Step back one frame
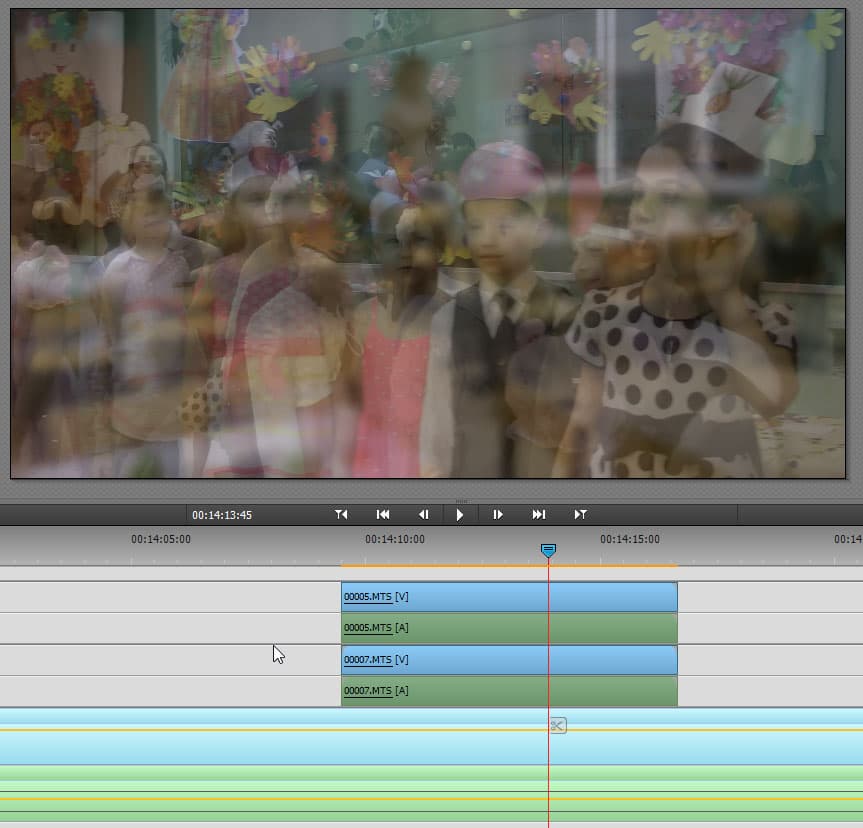 423,515
